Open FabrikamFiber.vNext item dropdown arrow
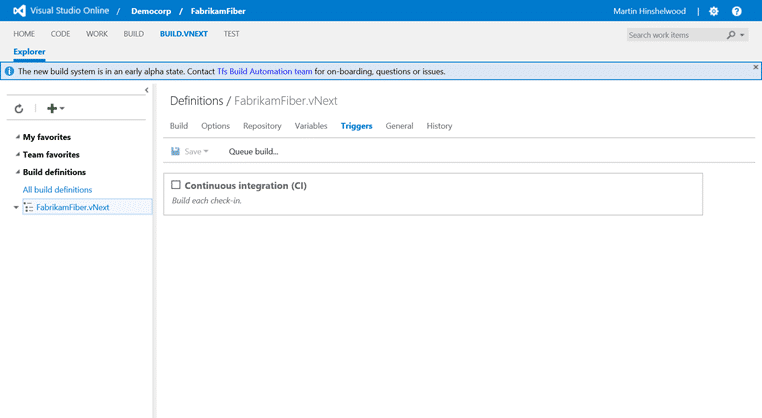This screenshot has width=762, height=418. [16, 208]
